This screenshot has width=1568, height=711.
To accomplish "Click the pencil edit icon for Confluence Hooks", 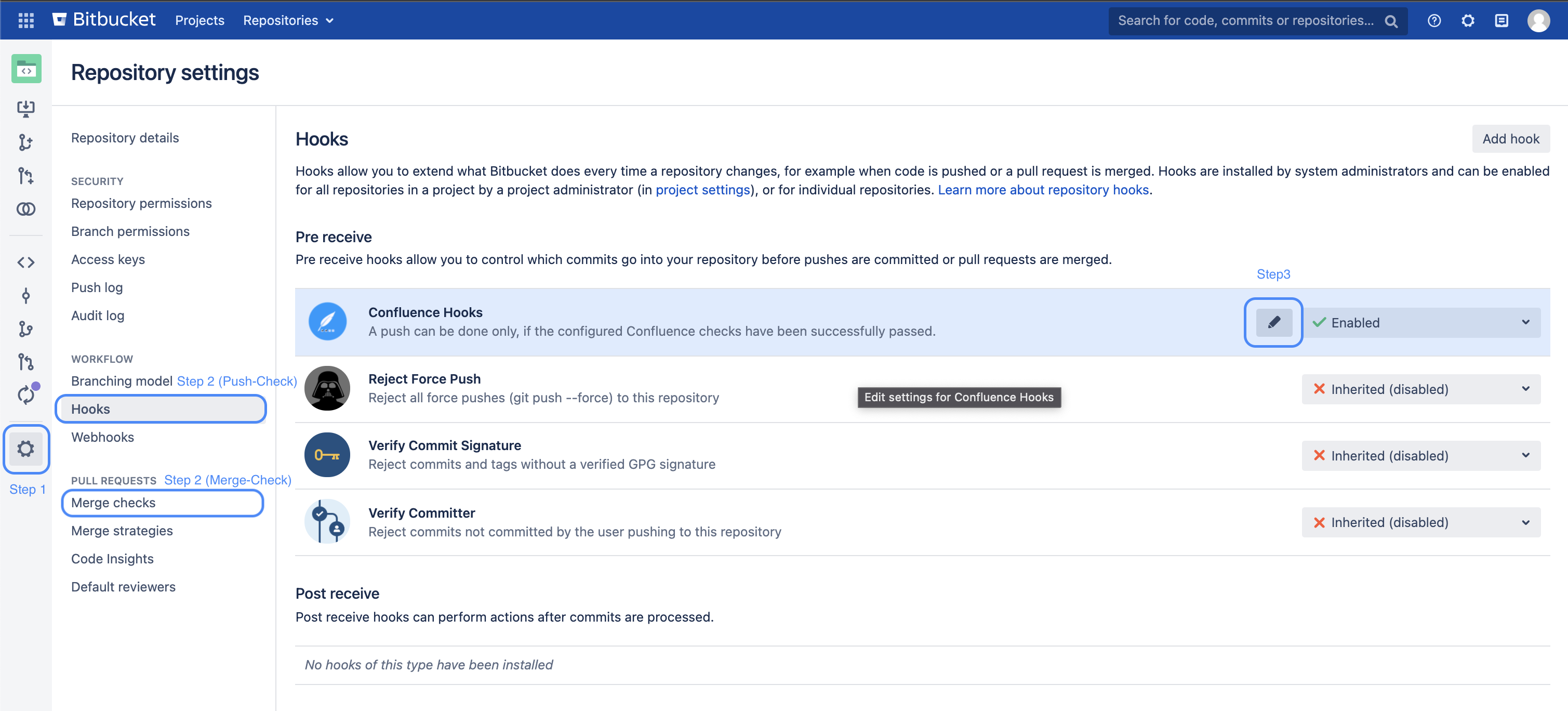I will click(x=1273, y=322).
